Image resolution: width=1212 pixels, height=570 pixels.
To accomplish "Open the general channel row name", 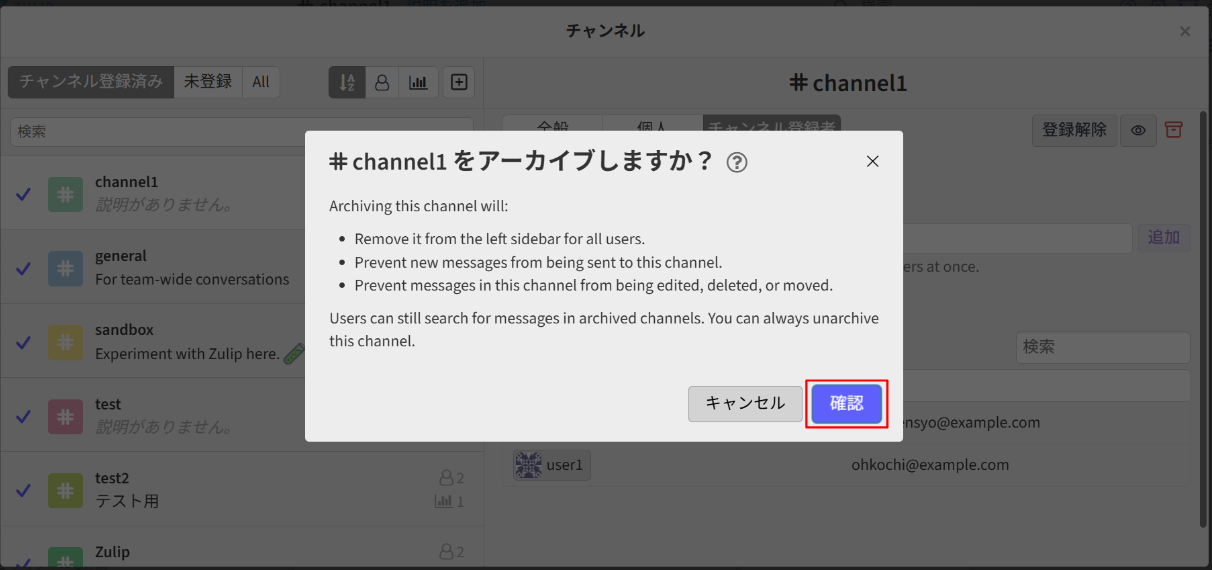I will (121, 256).
